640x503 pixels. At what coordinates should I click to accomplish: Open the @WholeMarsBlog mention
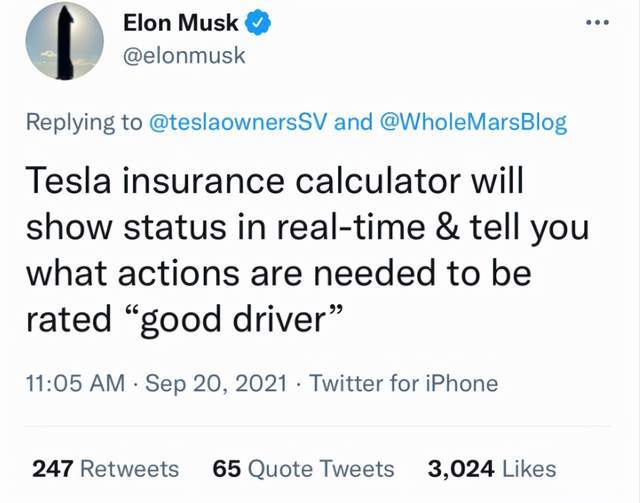(x=473, y=122)
